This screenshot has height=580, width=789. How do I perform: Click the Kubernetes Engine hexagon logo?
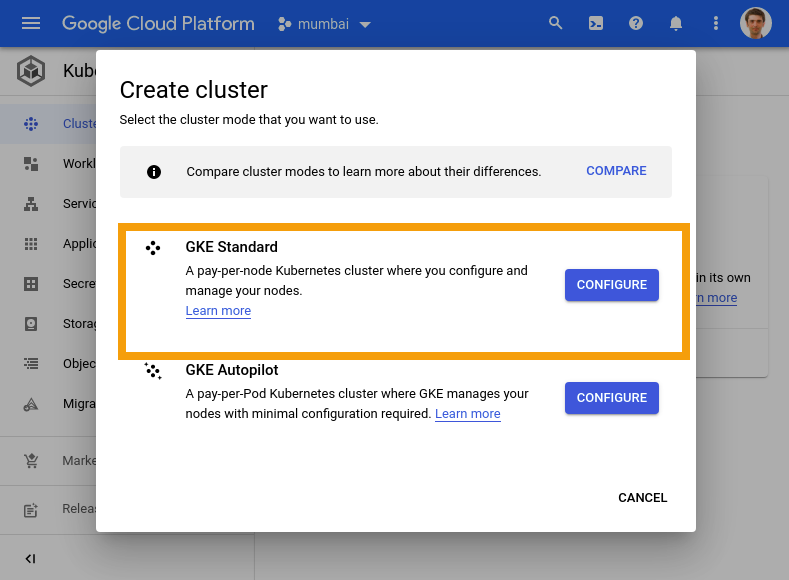31,71
